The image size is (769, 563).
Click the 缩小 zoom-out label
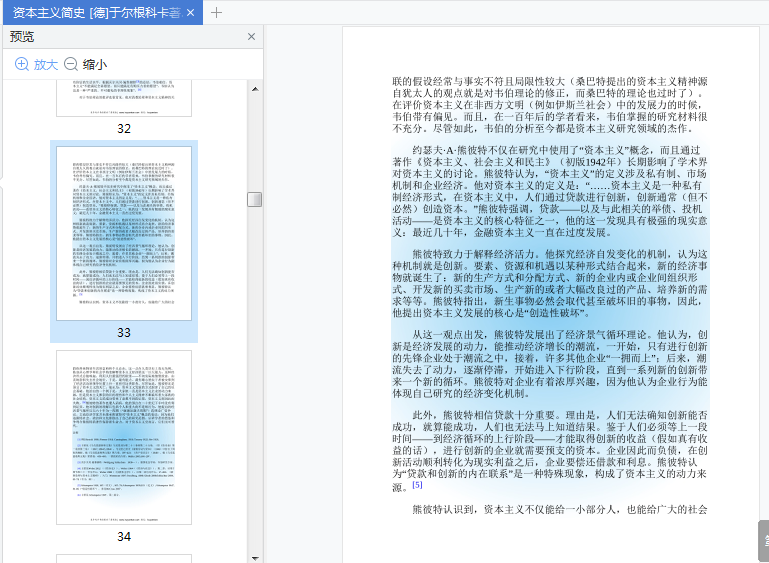pos(95,65)
